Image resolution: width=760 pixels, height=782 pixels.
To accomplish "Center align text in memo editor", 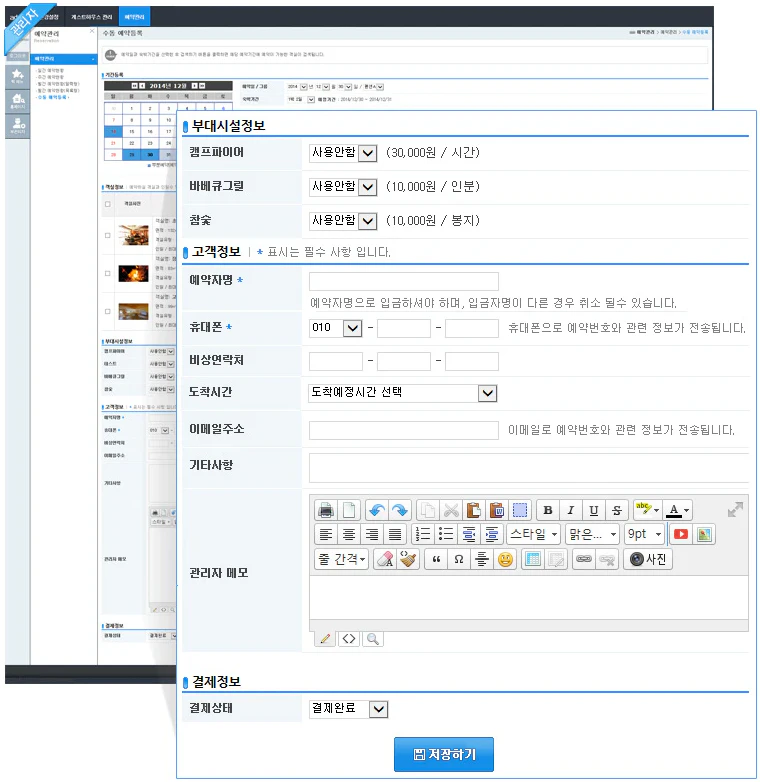I will [x=349, y=535].
